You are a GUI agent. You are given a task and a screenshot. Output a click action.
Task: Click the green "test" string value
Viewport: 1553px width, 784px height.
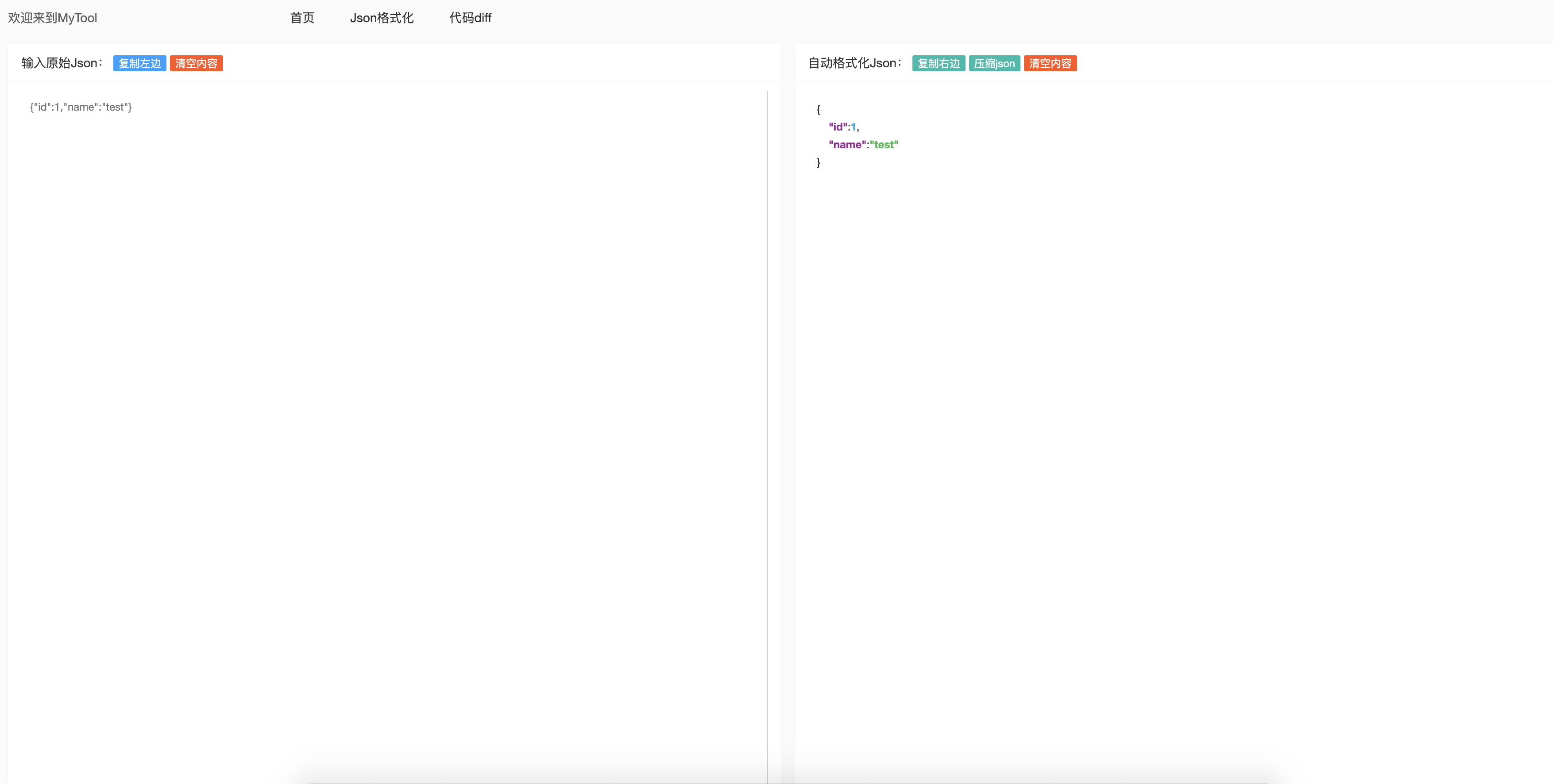[884, 145]
